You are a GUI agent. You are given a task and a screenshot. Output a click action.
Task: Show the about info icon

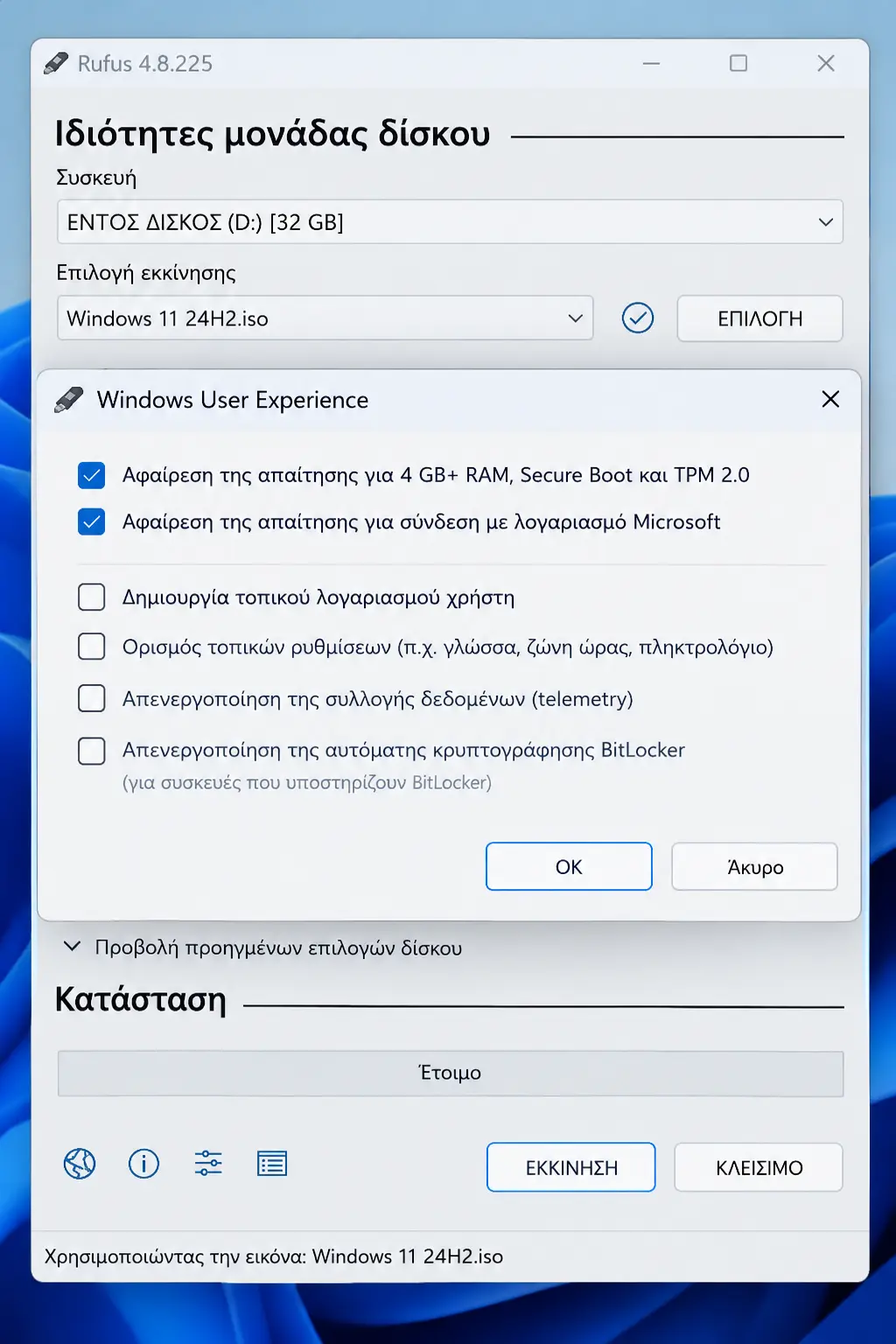point(143,1164)
